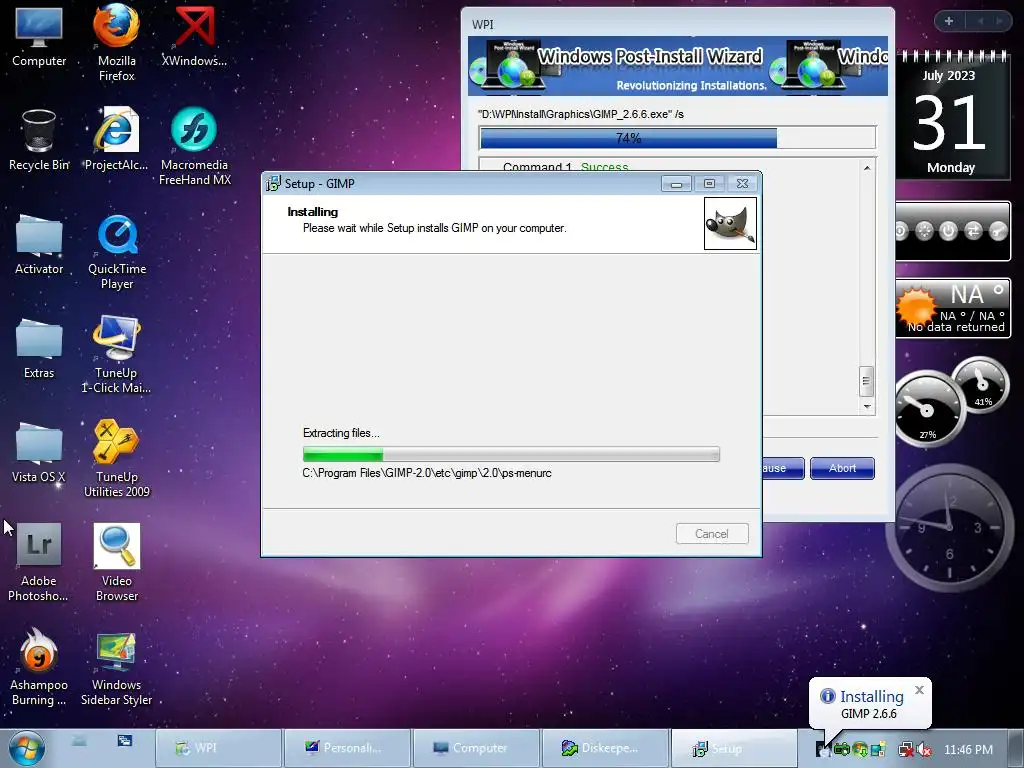Click the power button on sidebar gadget

click(x=948, y=231)
